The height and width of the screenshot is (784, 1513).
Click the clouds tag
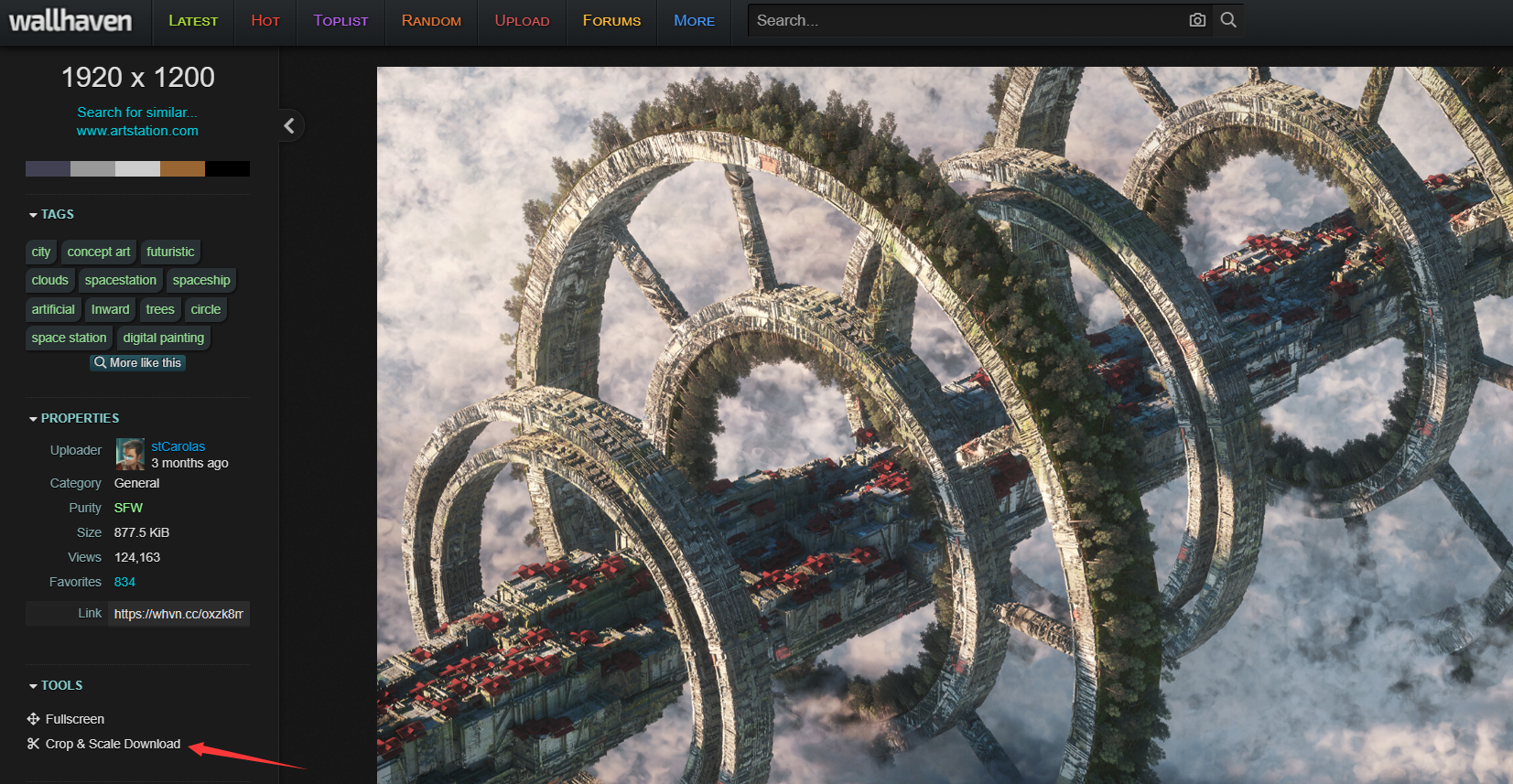click(49, 280)
